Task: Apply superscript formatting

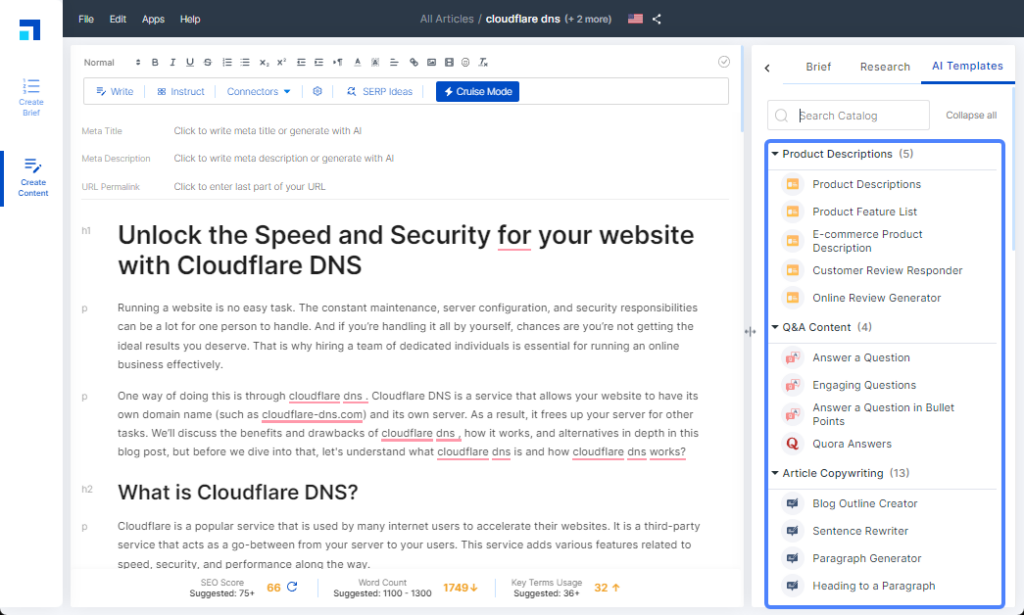Action: coord(281,63)
